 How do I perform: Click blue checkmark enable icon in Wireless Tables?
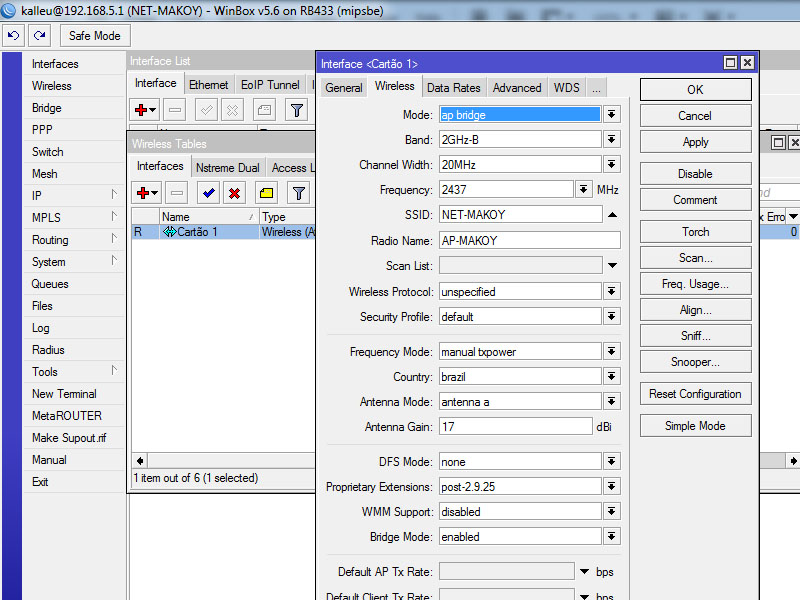click(x=209, y=193)
